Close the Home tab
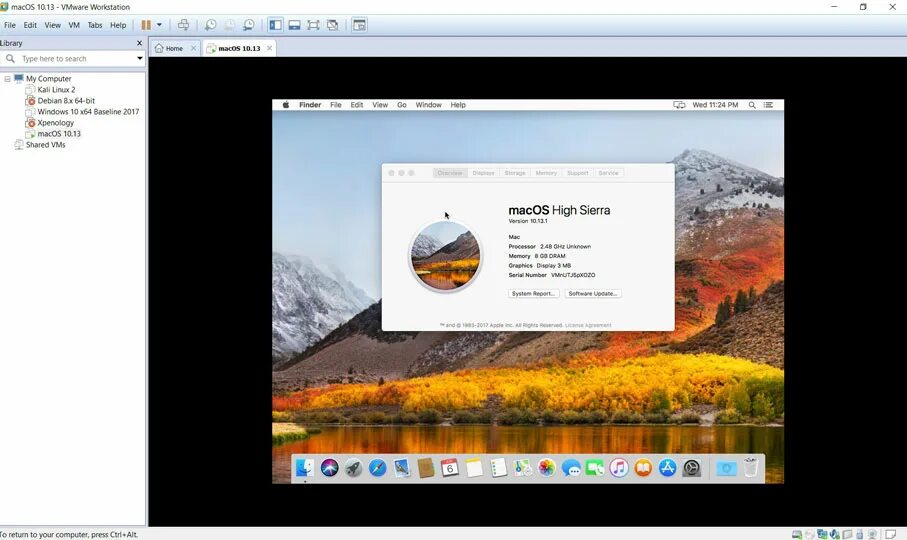The height and width of the screenshot is (540, 907). [x=193, y=48]
